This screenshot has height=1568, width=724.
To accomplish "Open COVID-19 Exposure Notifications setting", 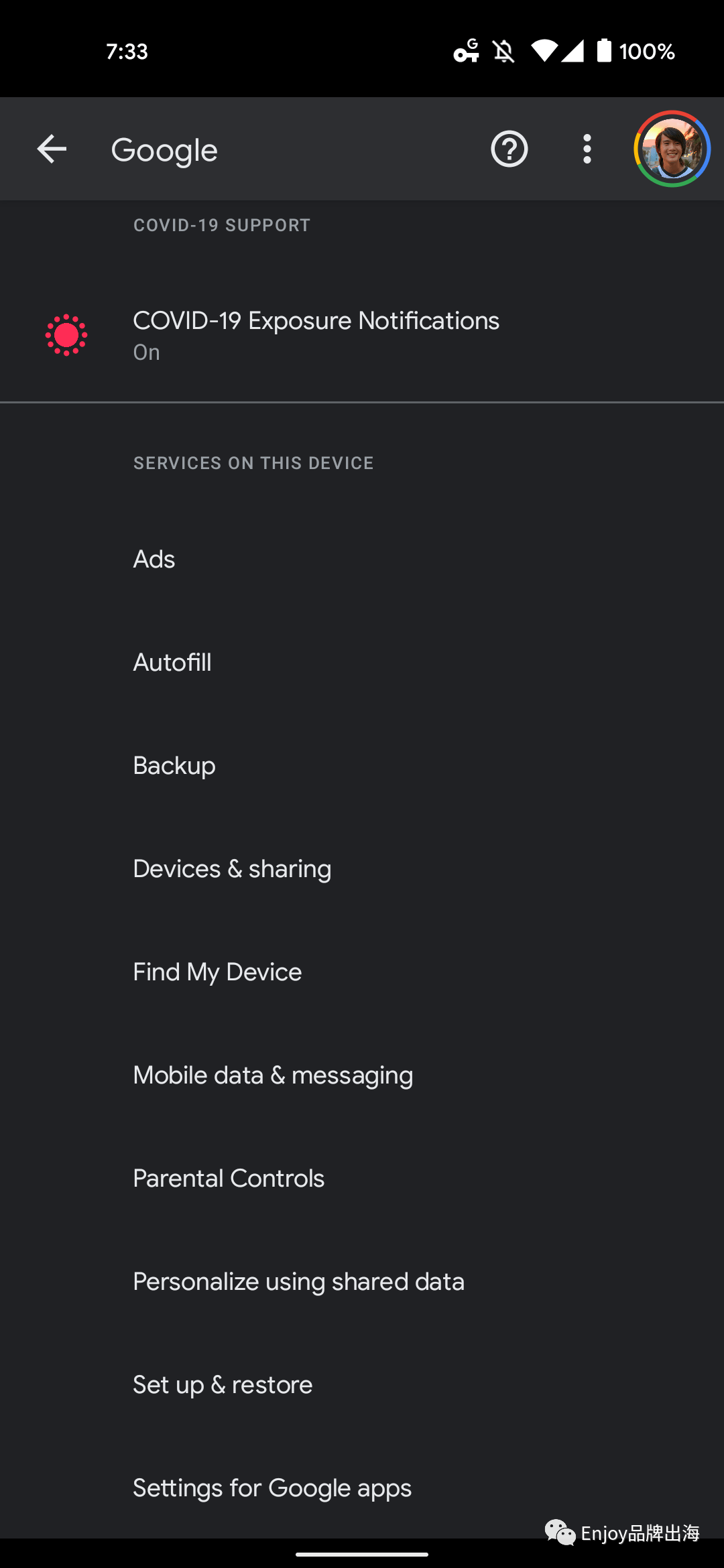I will pos(362,335).
